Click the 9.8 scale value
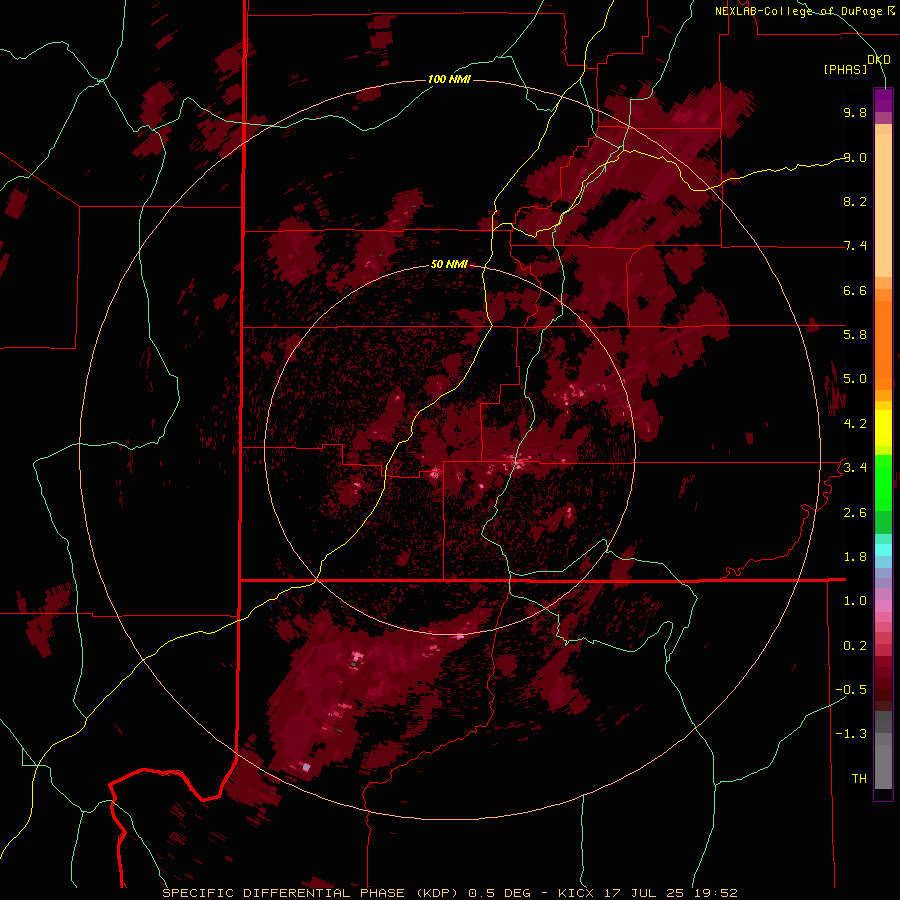 [855, 112]
